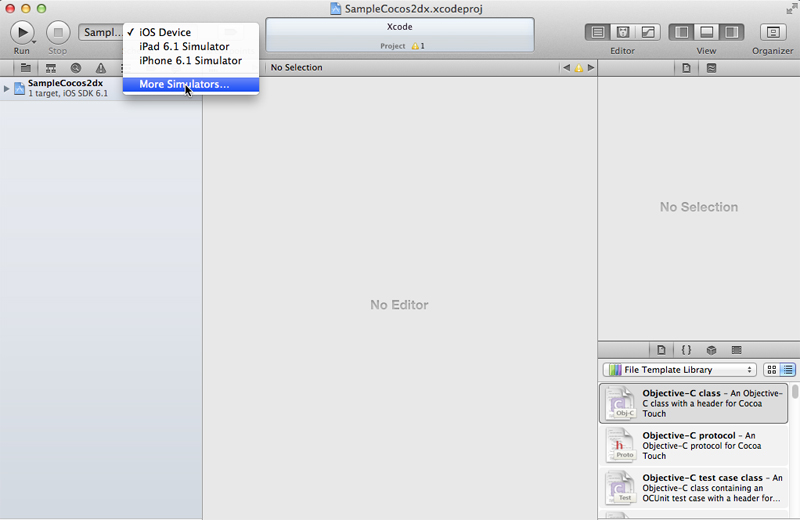Show the File inspector
800x520 pixels.
click(686, 68)
